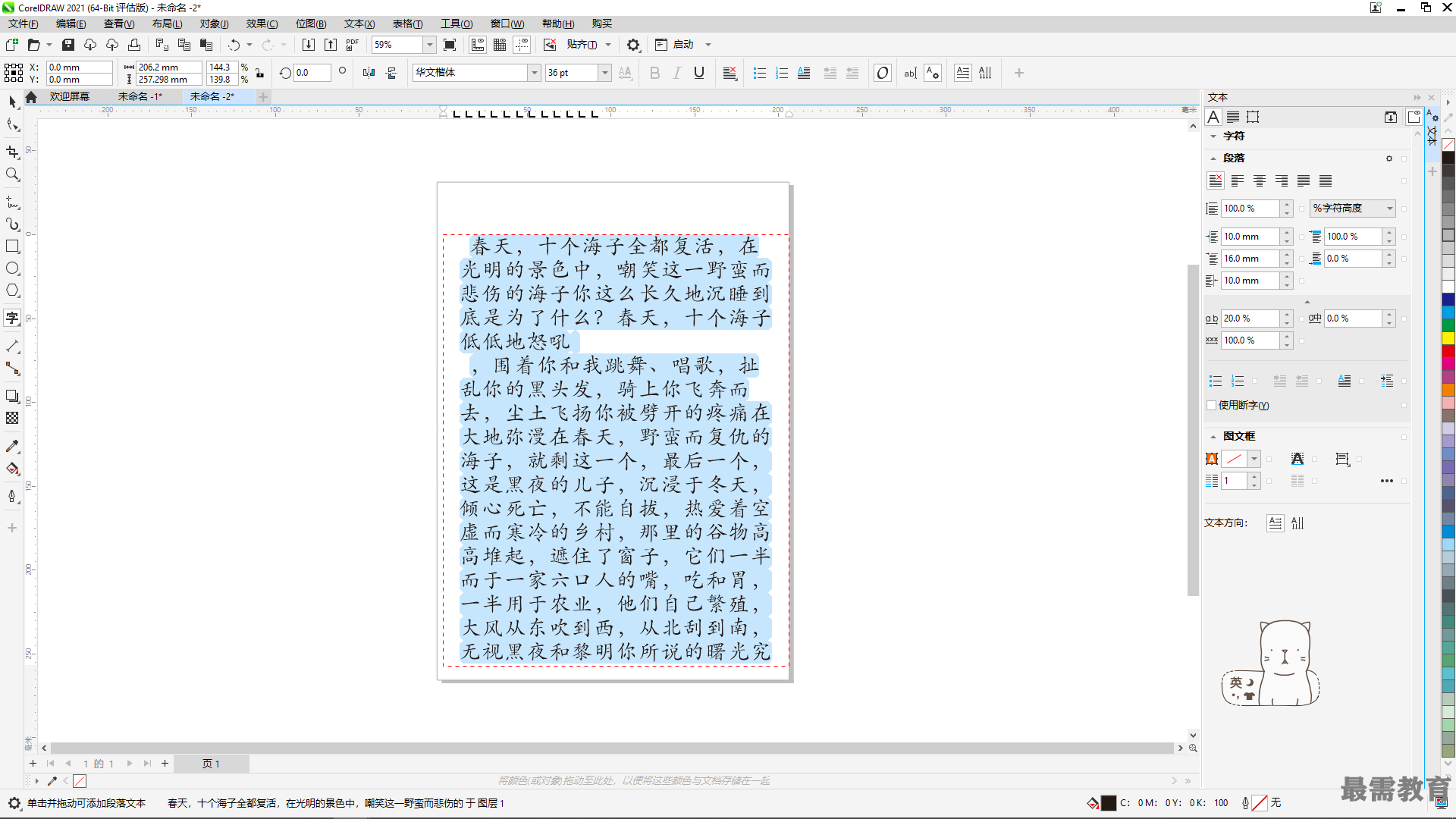Open the zoom level dropdown 59%
This screenshot has height=819, width=1456.
tap(429, 45)
